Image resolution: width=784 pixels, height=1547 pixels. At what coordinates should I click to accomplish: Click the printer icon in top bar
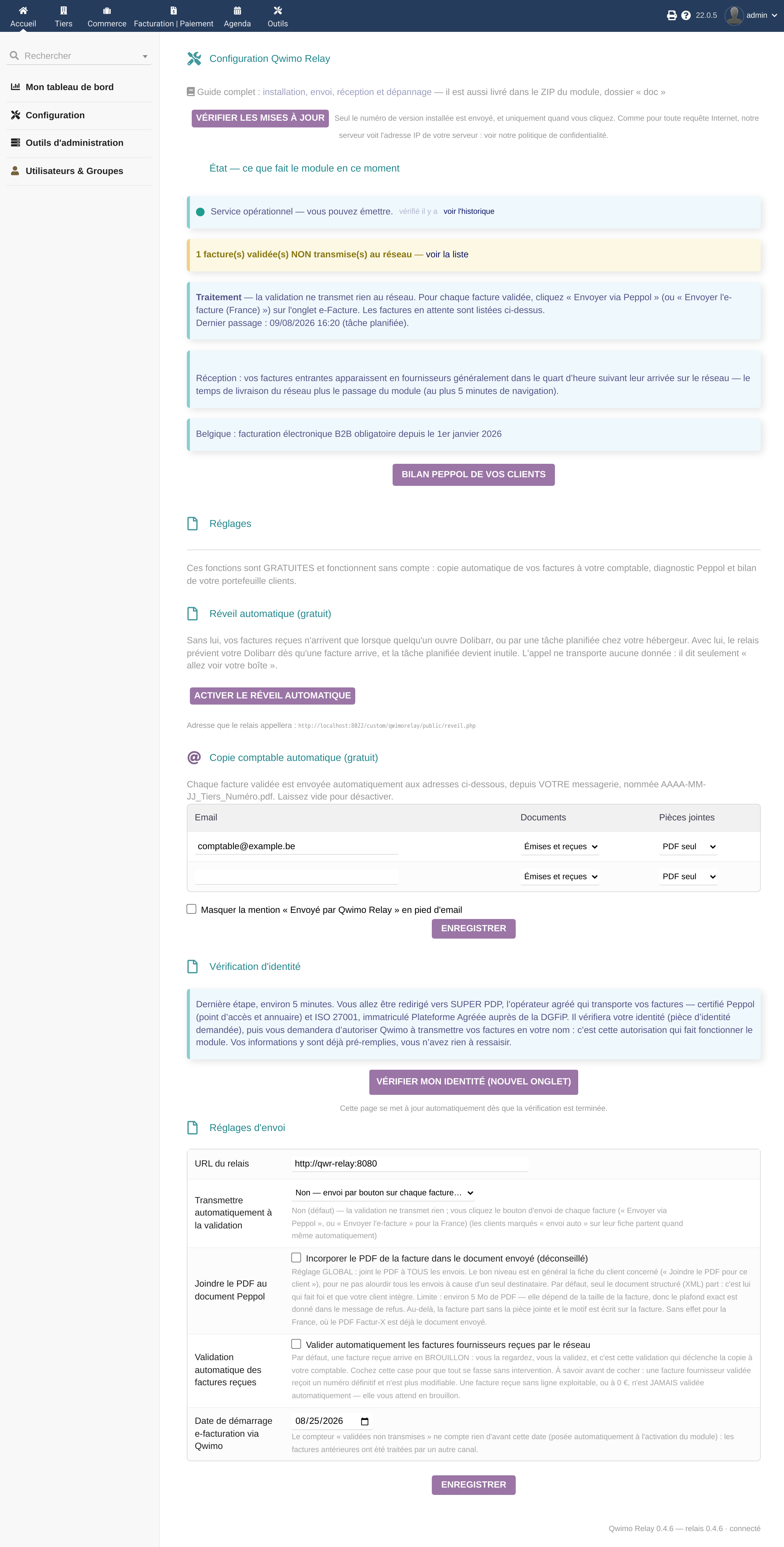[x=672, y=16]
